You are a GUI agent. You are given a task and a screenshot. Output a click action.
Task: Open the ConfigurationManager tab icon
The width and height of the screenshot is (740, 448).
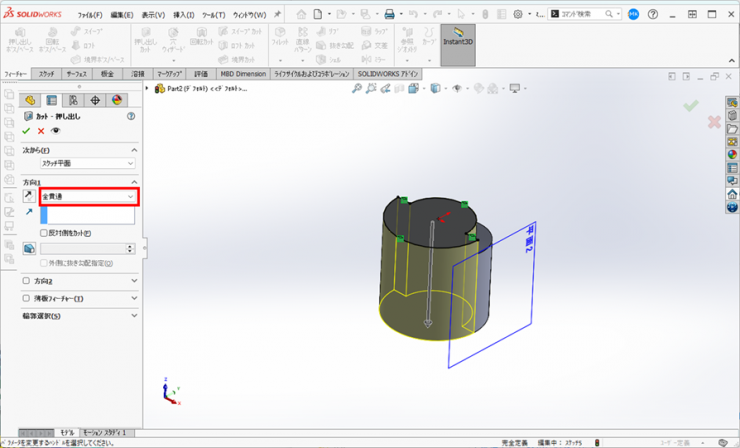pos(73,100)
